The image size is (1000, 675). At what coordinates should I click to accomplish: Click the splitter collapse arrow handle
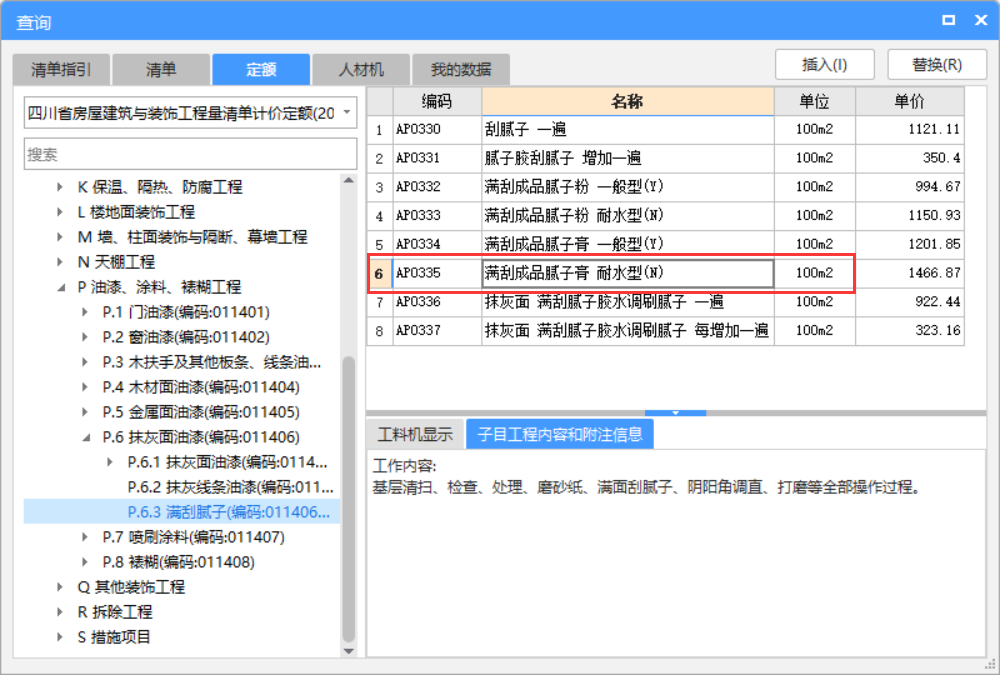click(675, 413)
